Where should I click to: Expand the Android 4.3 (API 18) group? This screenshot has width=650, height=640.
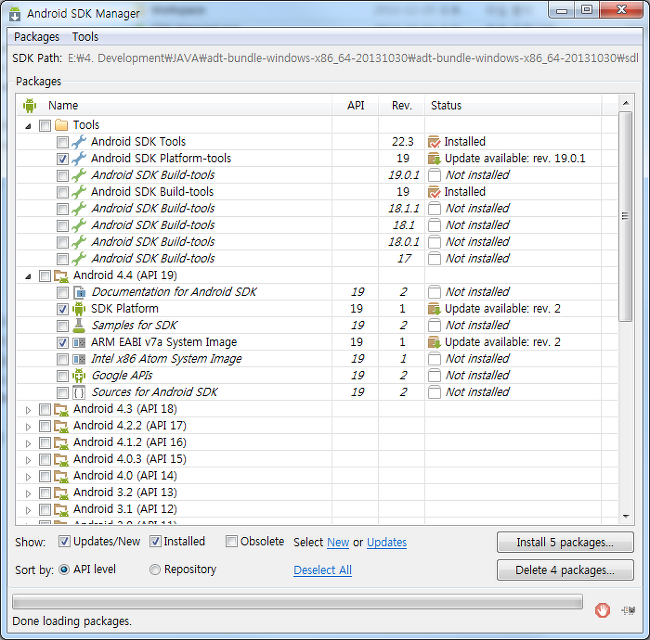click(x=28, y=410)
